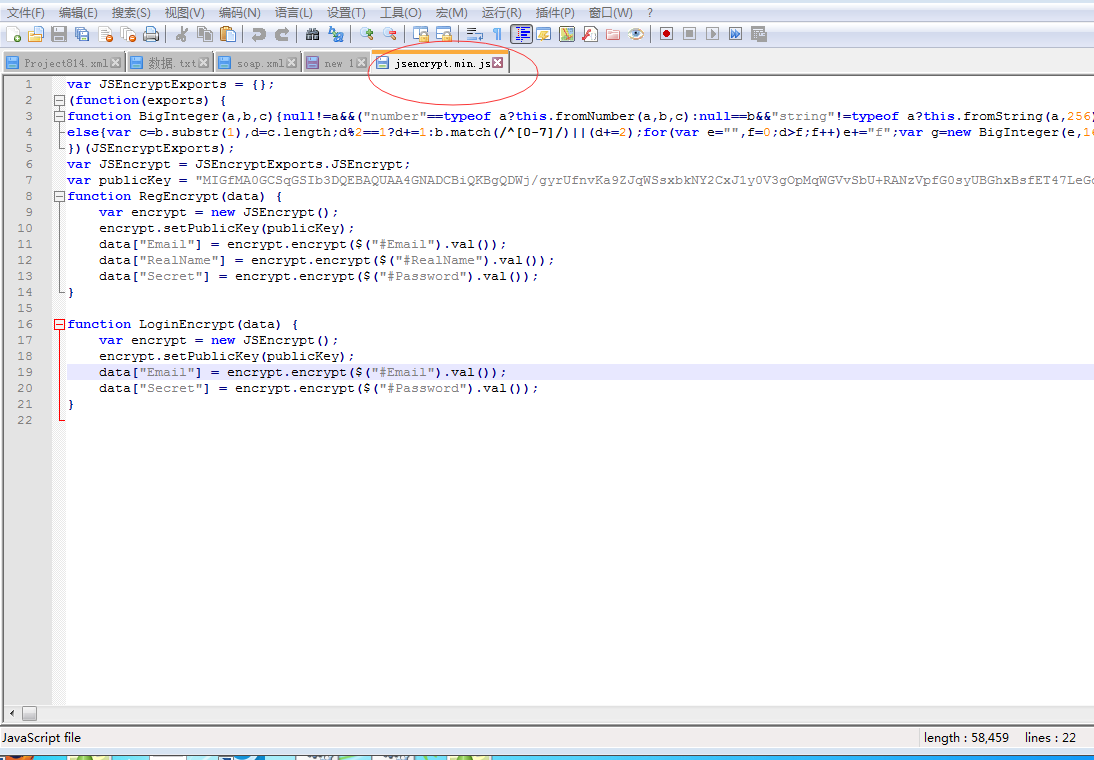Close the 数据.txt tab
Screen dimensions: 1094x760
(204, 63)
